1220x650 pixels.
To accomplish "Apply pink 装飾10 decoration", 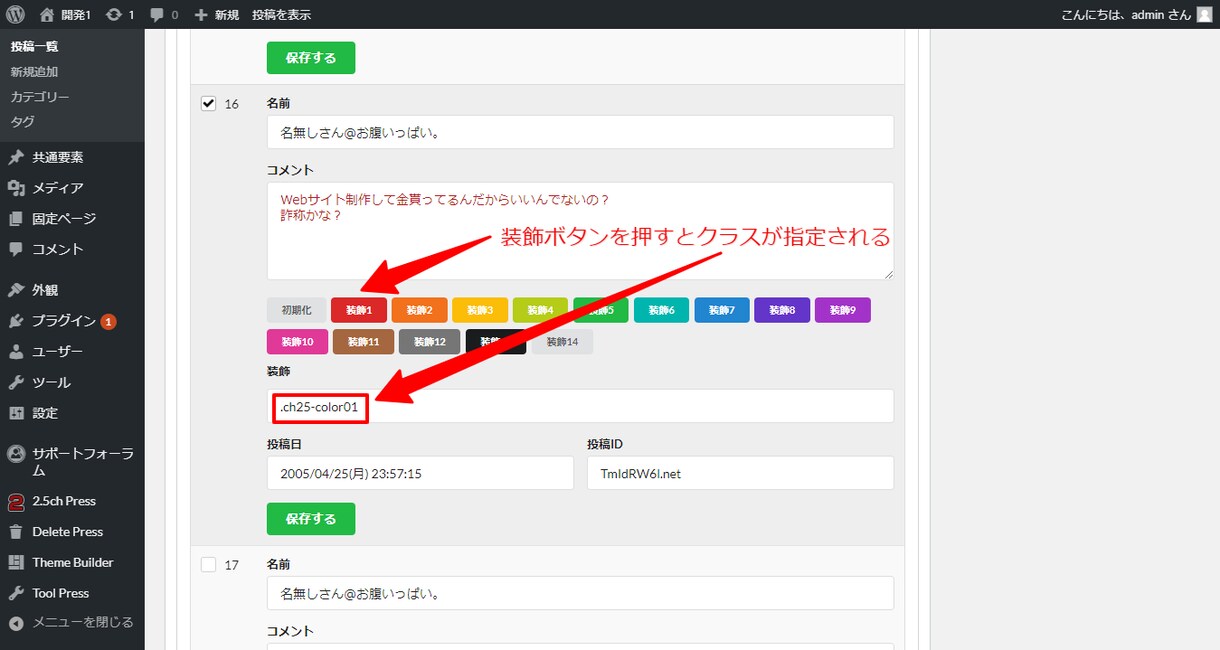I will 297,341.
